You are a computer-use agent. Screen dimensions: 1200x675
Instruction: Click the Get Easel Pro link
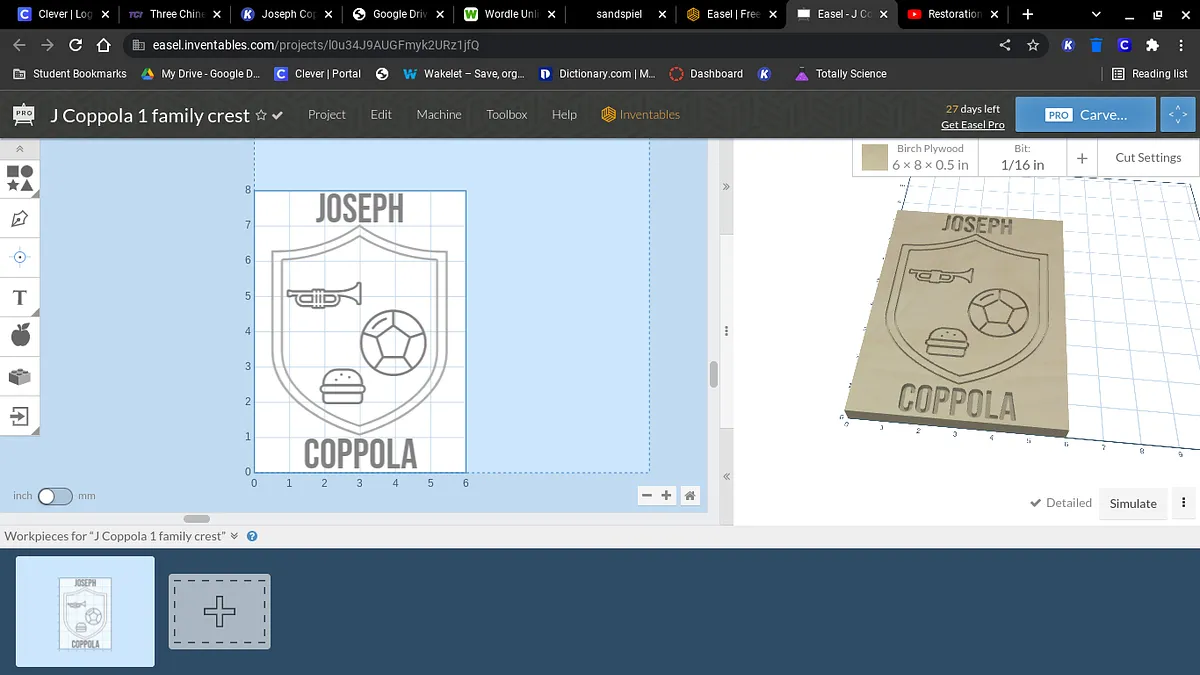(x=972, y=125)
